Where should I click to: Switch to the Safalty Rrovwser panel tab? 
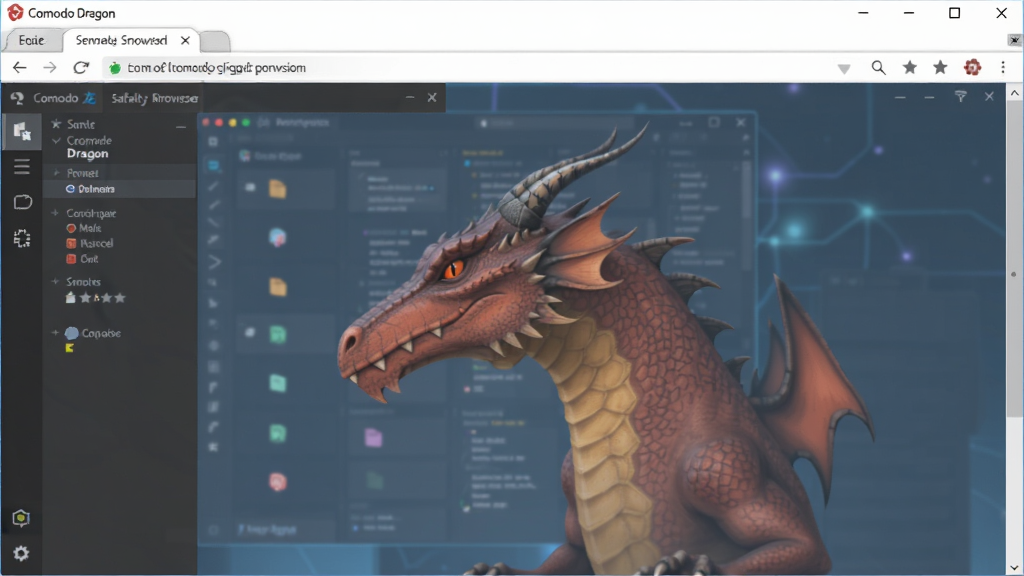click(155, 98)
